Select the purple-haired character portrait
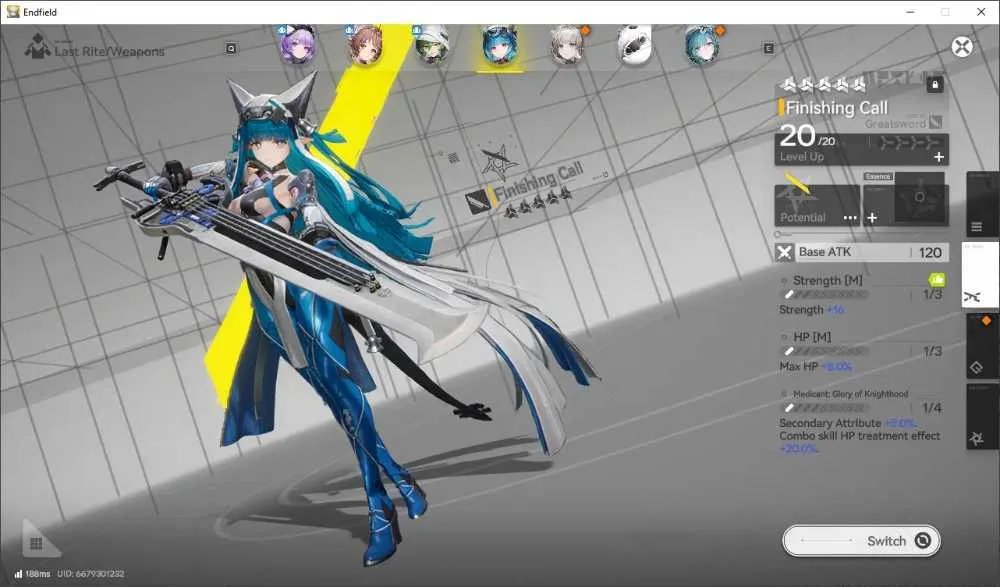Screen dimensions: 1000x587 click(x=298, y=45)
